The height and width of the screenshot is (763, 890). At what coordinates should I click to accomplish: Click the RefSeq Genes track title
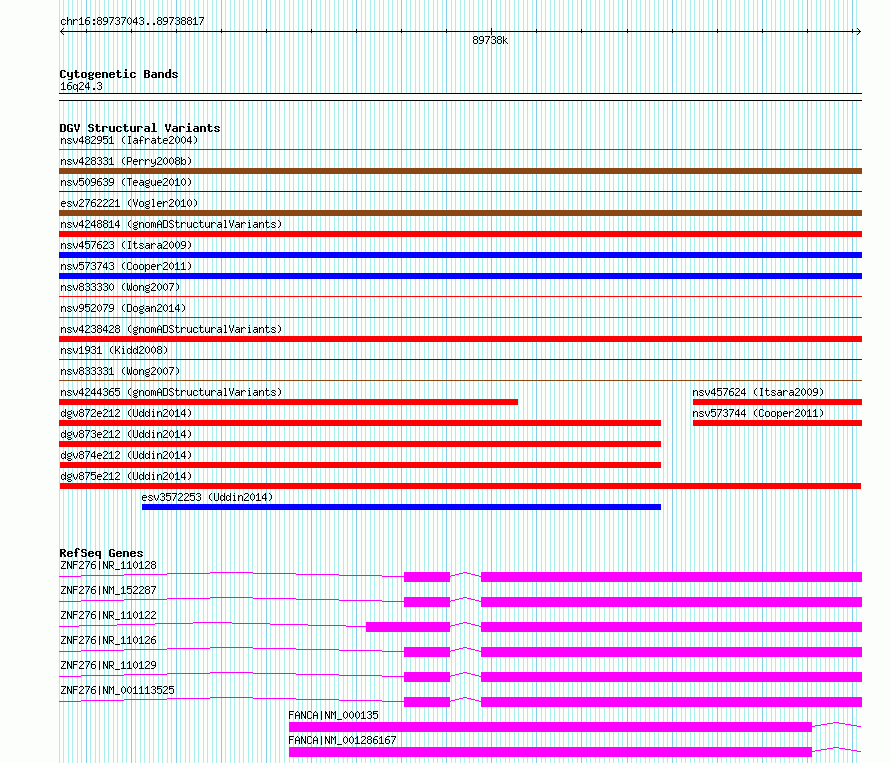tap(101, 553)
